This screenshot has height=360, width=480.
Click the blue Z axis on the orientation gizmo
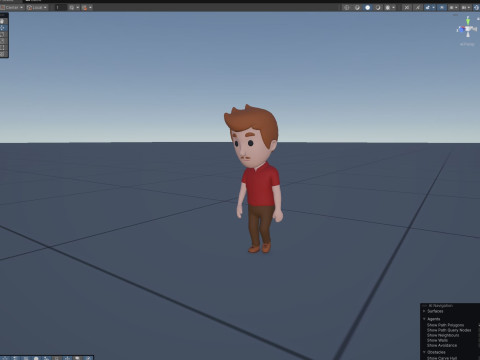tap(461, 30)
